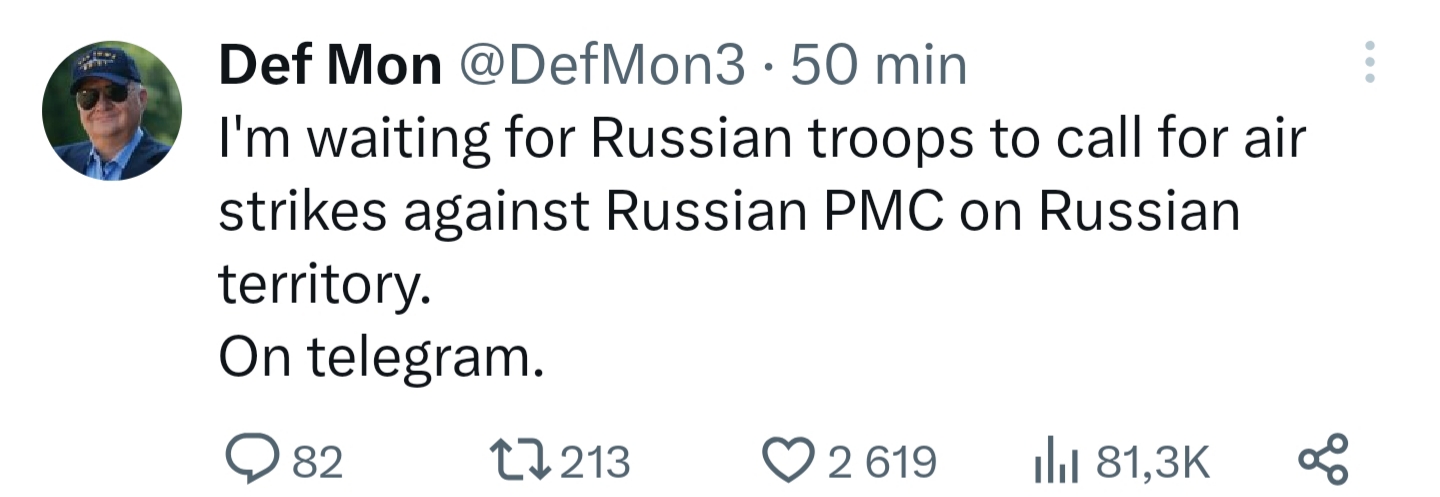Click the "Russian PMC" phrase in tweet
Screen dimensions: 1440x497
pyautogui.click(x=766, y=213)
